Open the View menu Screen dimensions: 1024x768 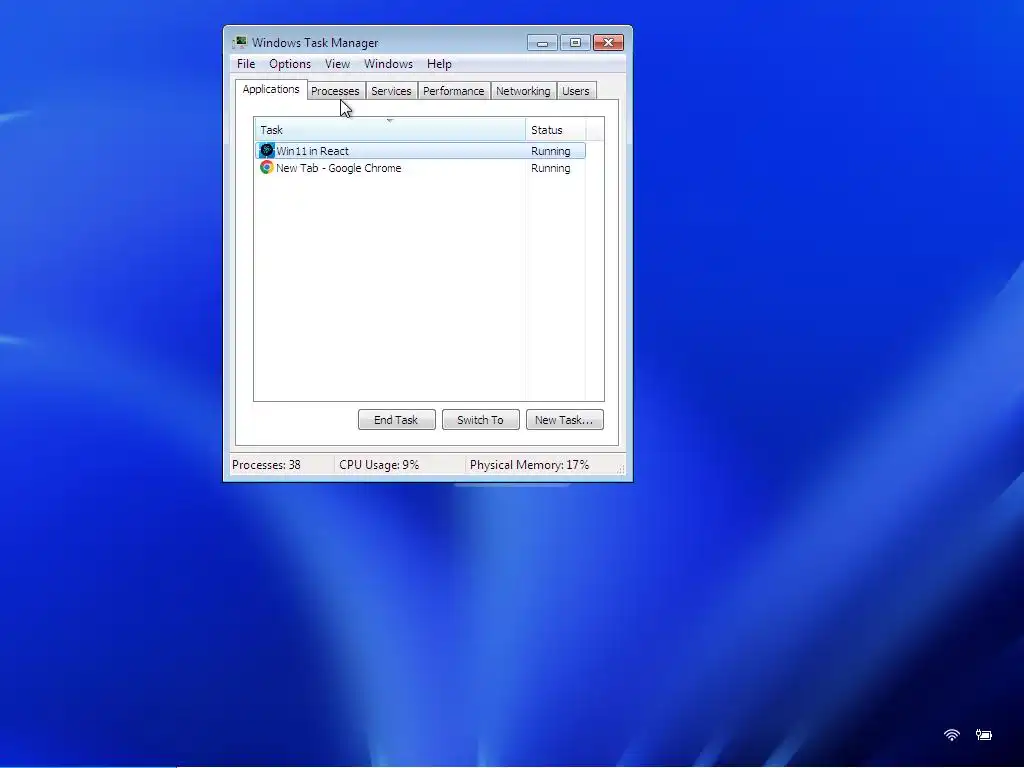338,64
